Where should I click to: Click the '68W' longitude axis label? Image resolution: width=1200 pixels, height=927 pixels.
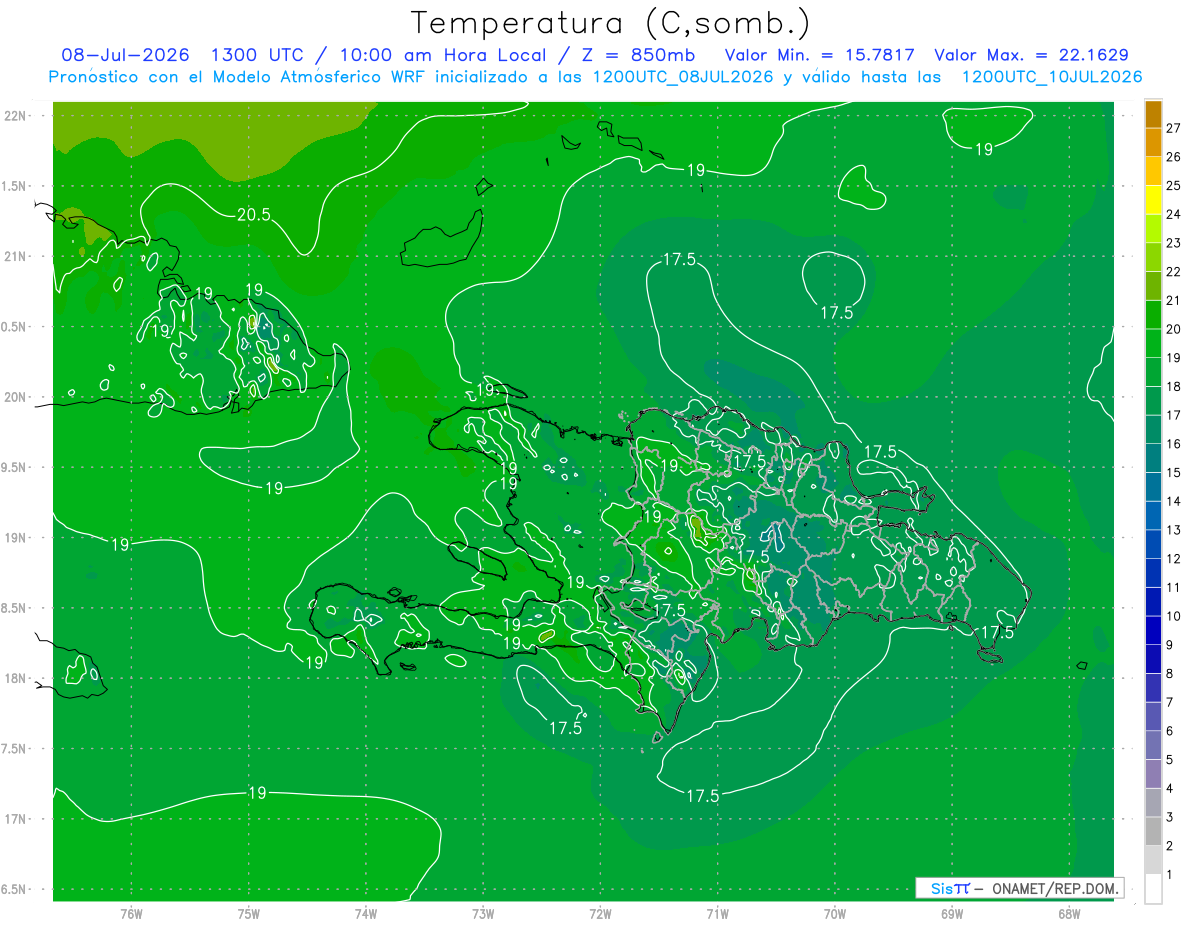[1069, 913]
